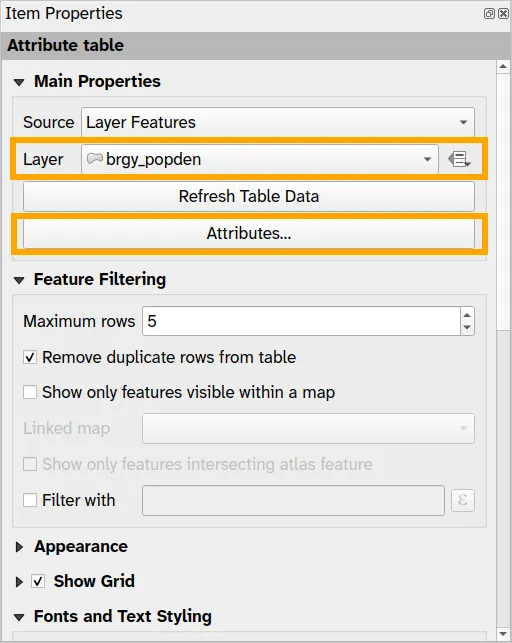Collapse the Main Properties section

click(x=19, y=82)
